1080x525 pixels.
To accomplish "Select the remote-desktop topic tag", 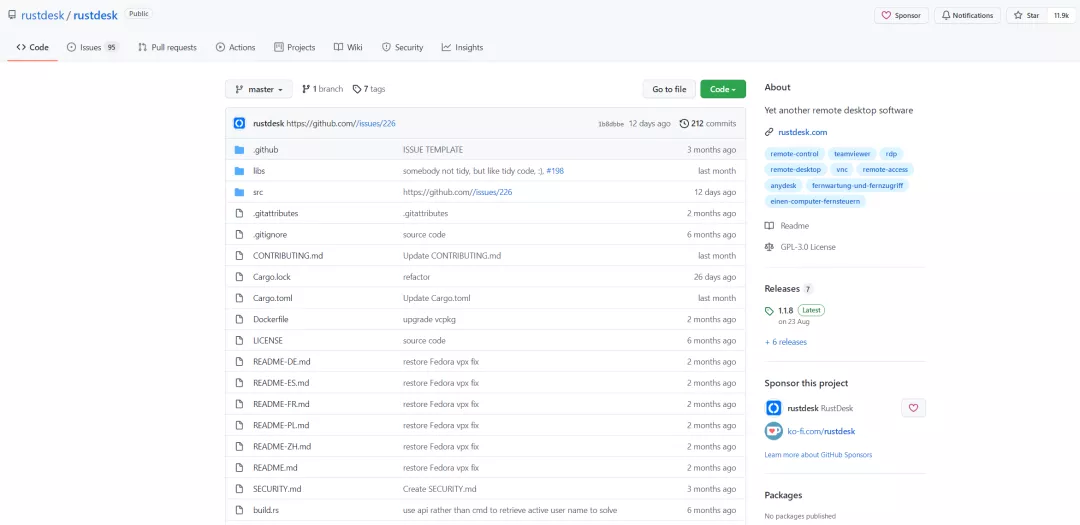I will [x=796, y=169].
